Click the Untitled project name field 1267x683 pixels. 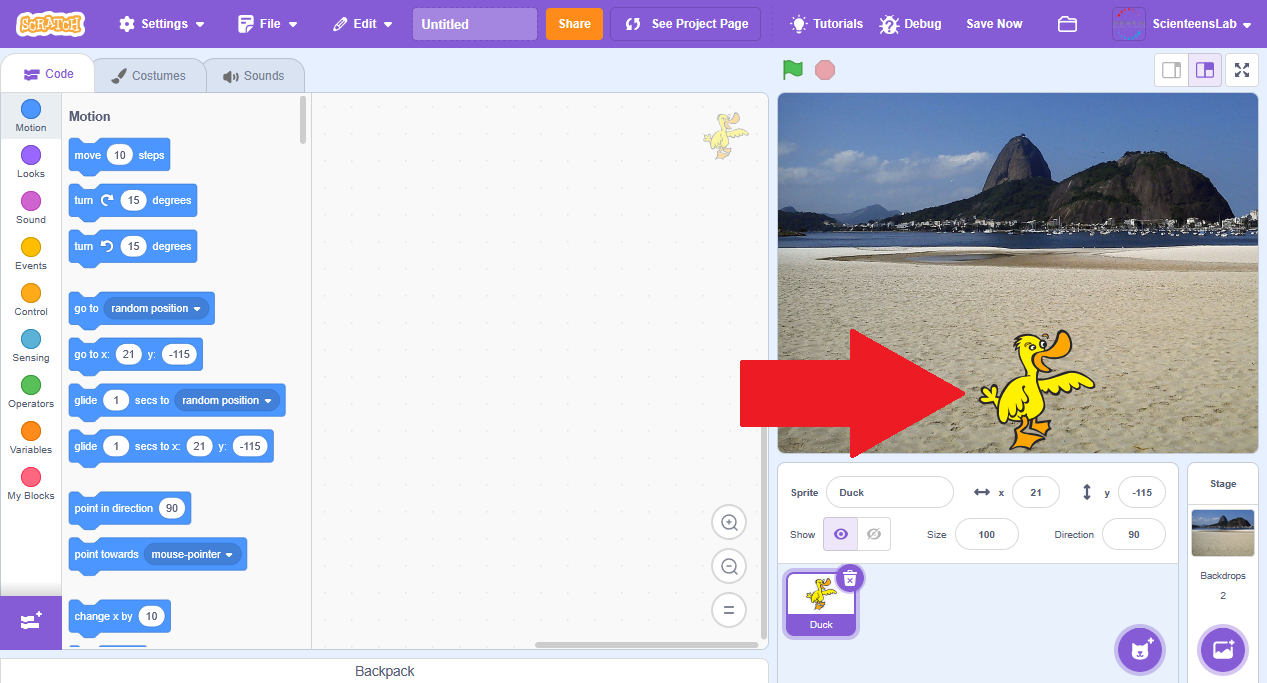click(475, 24)
